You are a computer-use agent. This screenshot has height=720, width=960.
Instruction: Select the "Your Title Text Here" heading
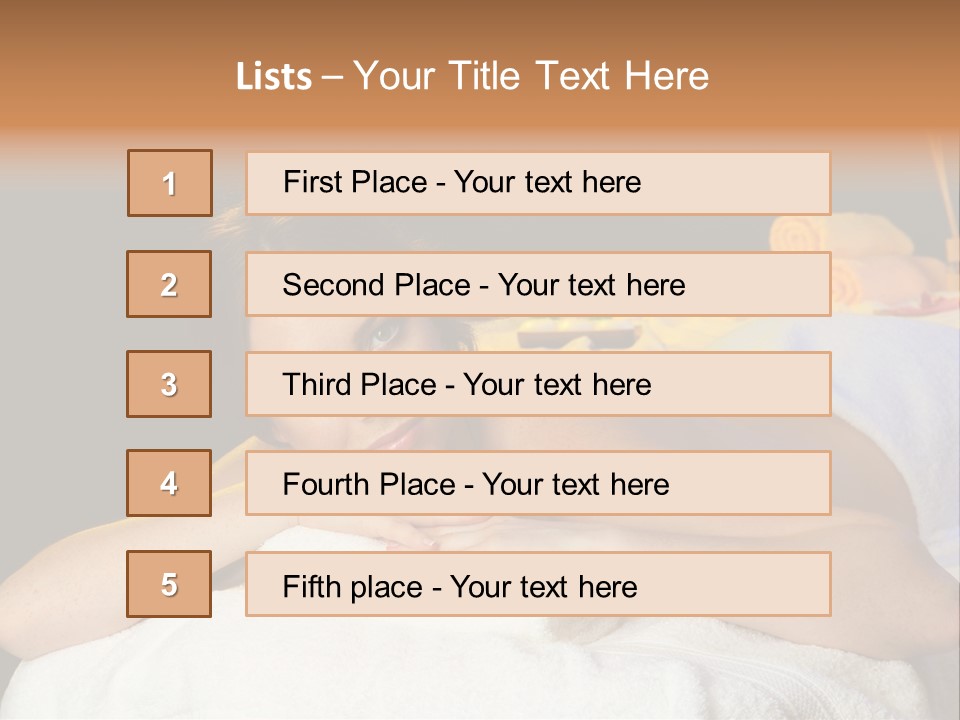tap(530, 77)
